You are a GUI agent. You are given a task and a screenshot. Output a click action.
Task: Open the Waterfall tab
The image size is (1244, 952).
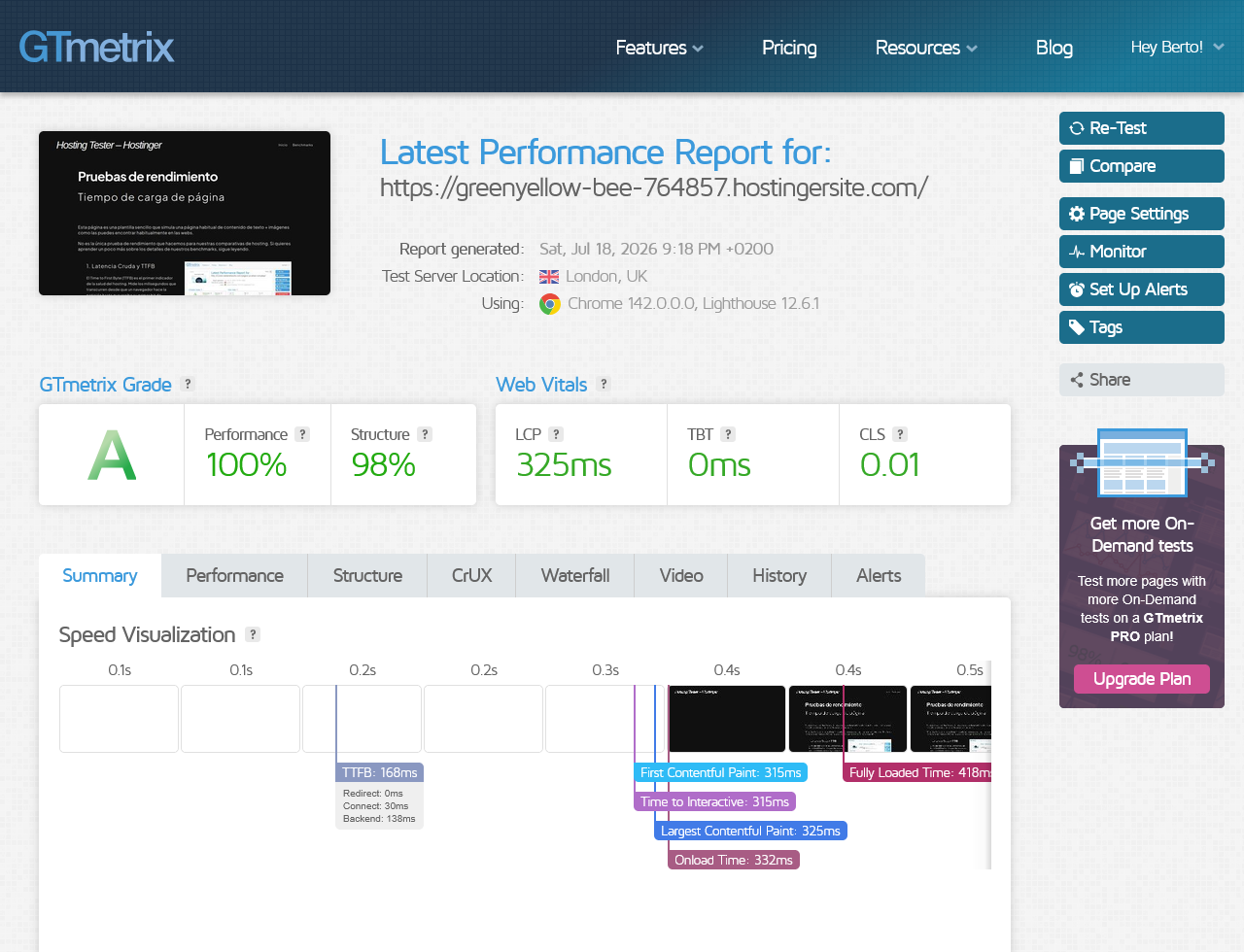pos(575,576)
